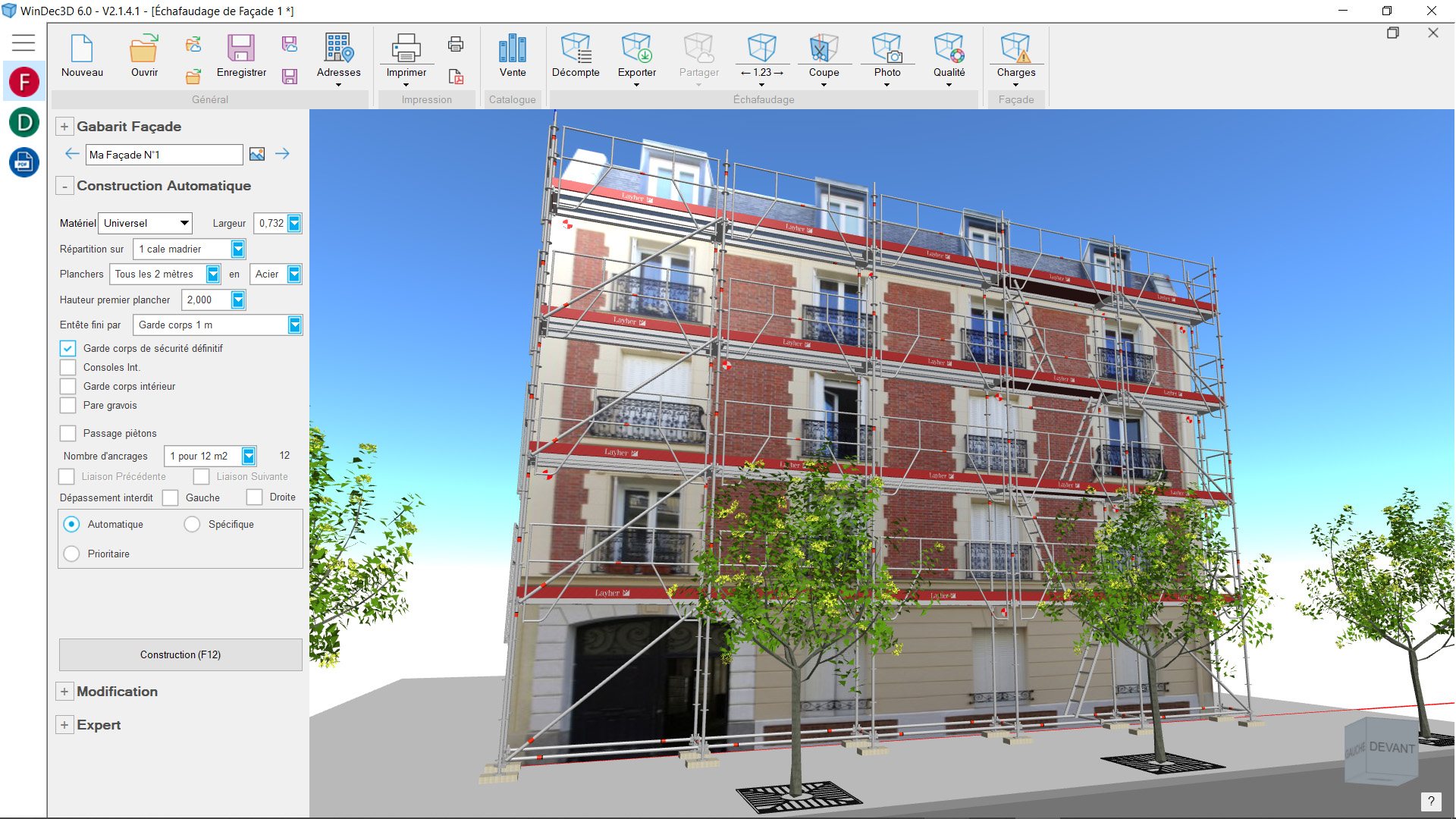Open the Imprimer dropdown menu
1456x819 pixels.
pyautogui.click(x=406, y=84)
